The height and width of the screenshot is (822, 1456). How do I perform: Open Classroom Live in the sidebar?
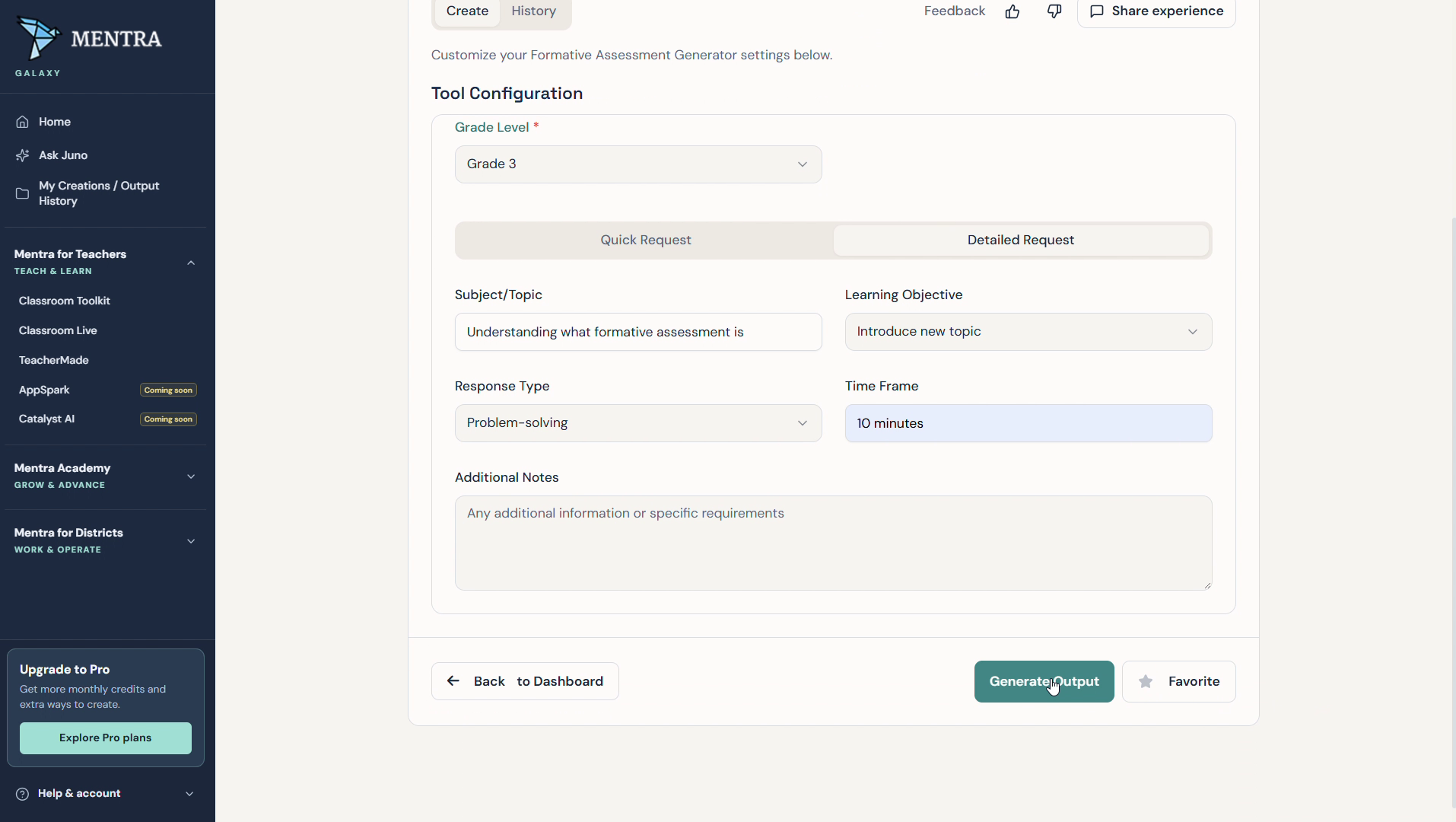(x=58, y=330)
